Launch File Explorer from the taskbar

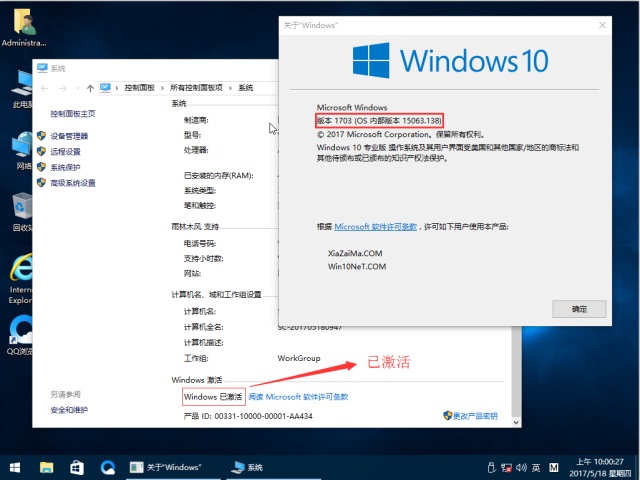[46, 467]
